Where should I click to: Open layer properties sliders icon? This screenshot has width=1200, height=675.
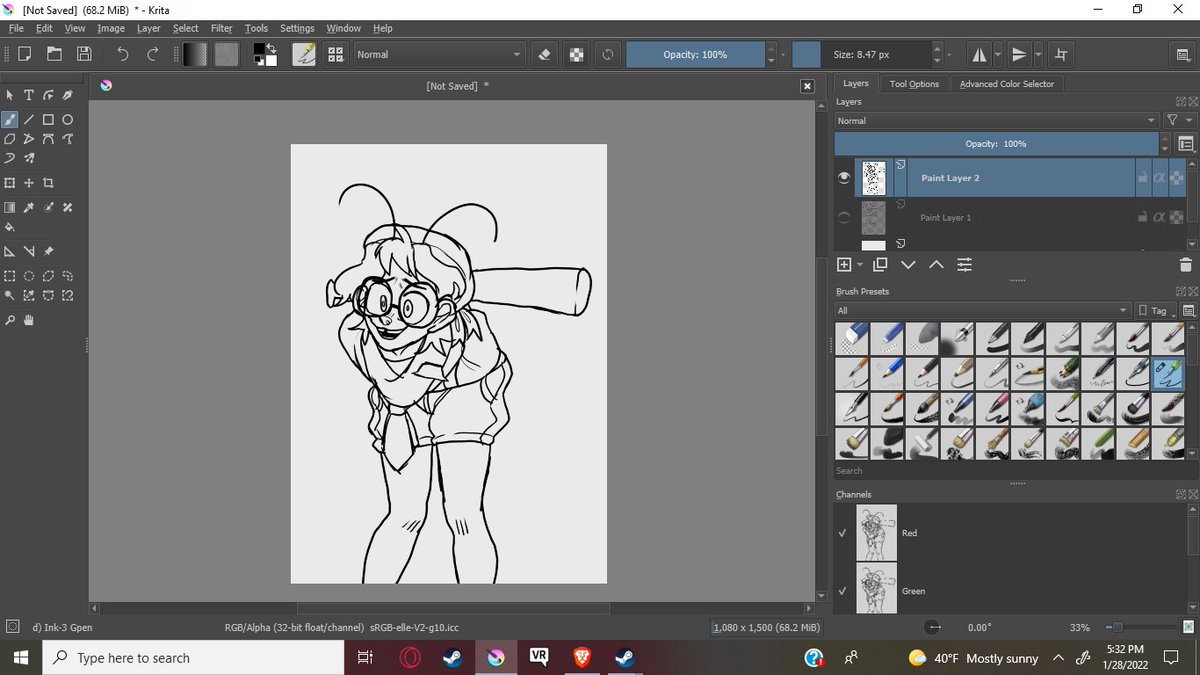(964, 265)
